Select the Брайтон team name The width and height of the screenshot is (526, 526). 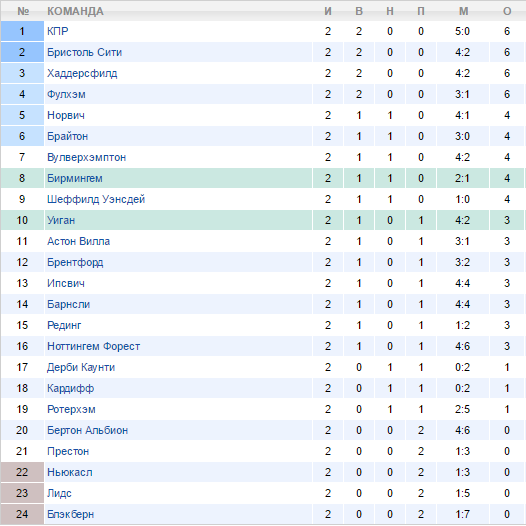[x=67, y=136]
